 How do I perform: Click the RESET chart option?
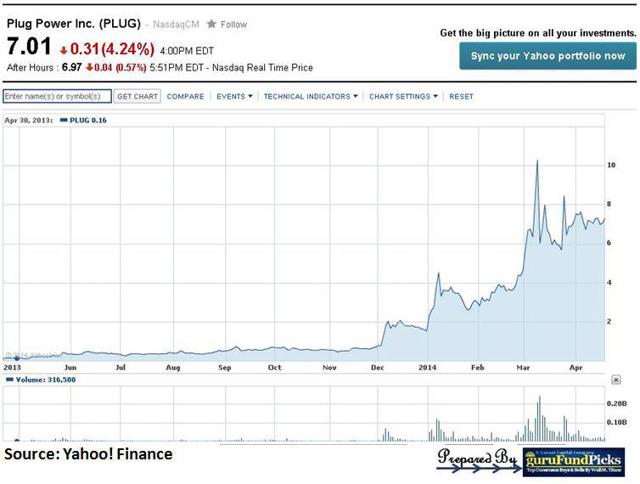461,96
